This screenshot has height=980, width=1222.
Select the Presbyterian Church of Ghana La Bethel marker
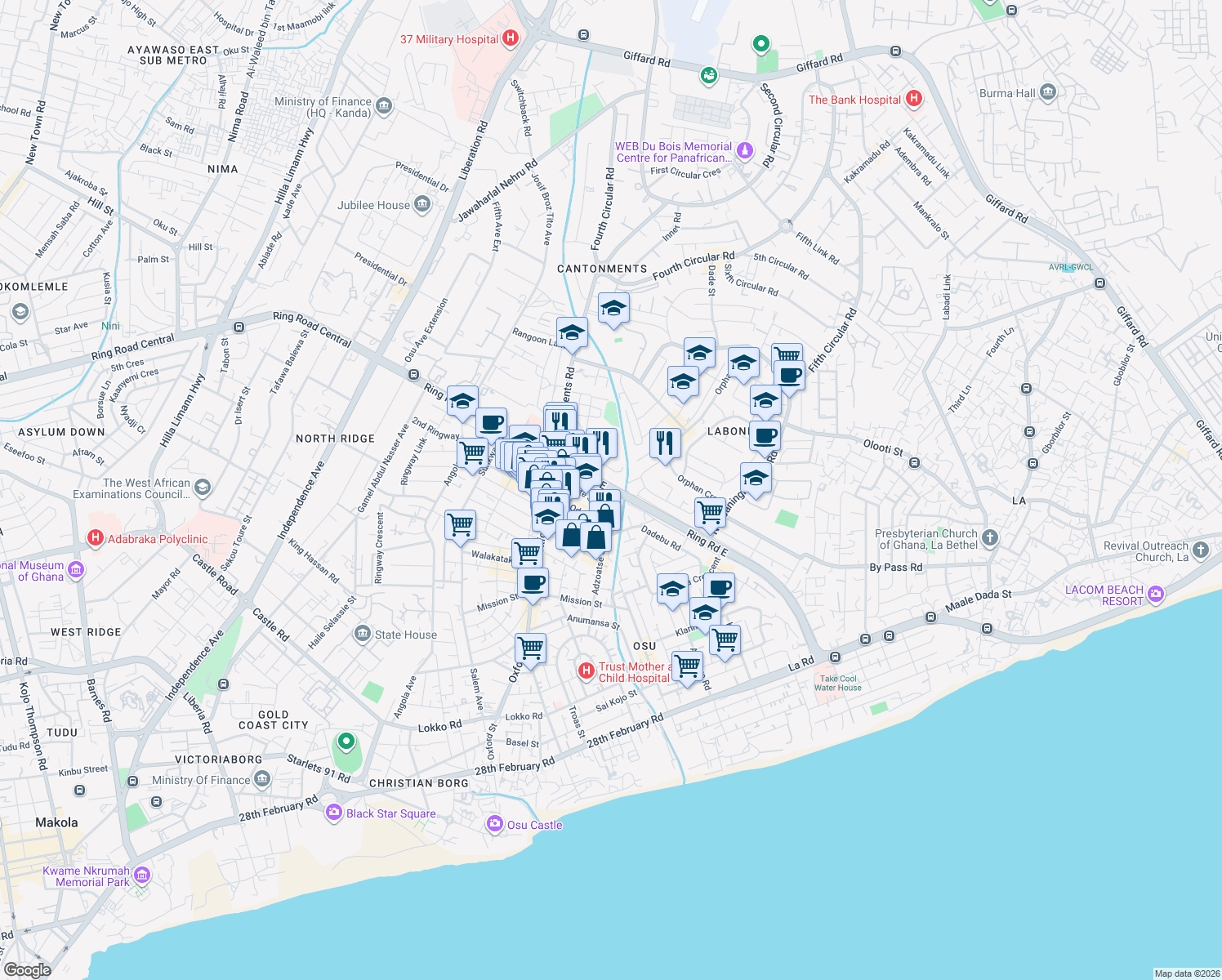coord(988,537)
